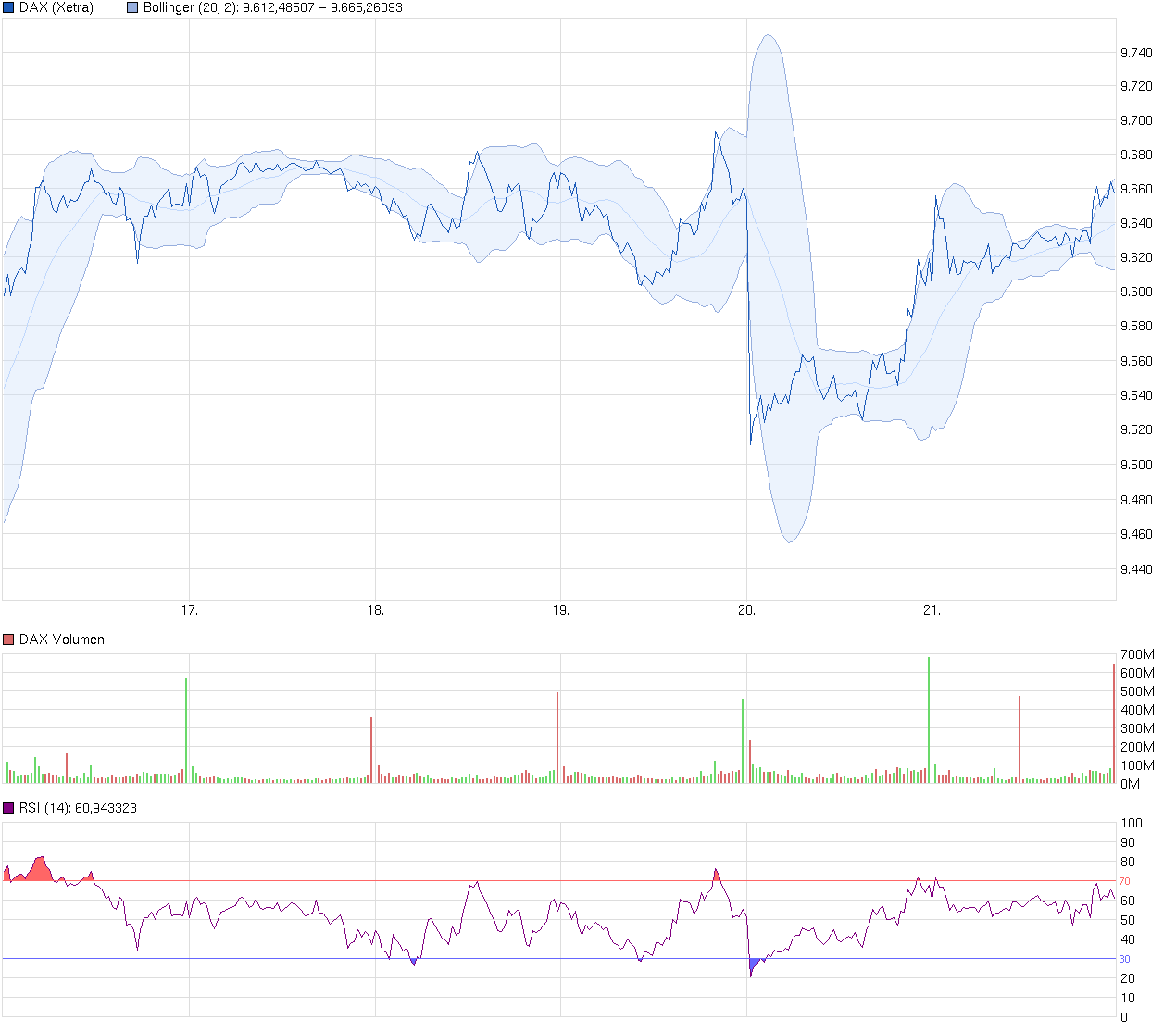Click the 17. date axis label
The width and height of the screenshot is (1176, 1032).
pos(190,610)
